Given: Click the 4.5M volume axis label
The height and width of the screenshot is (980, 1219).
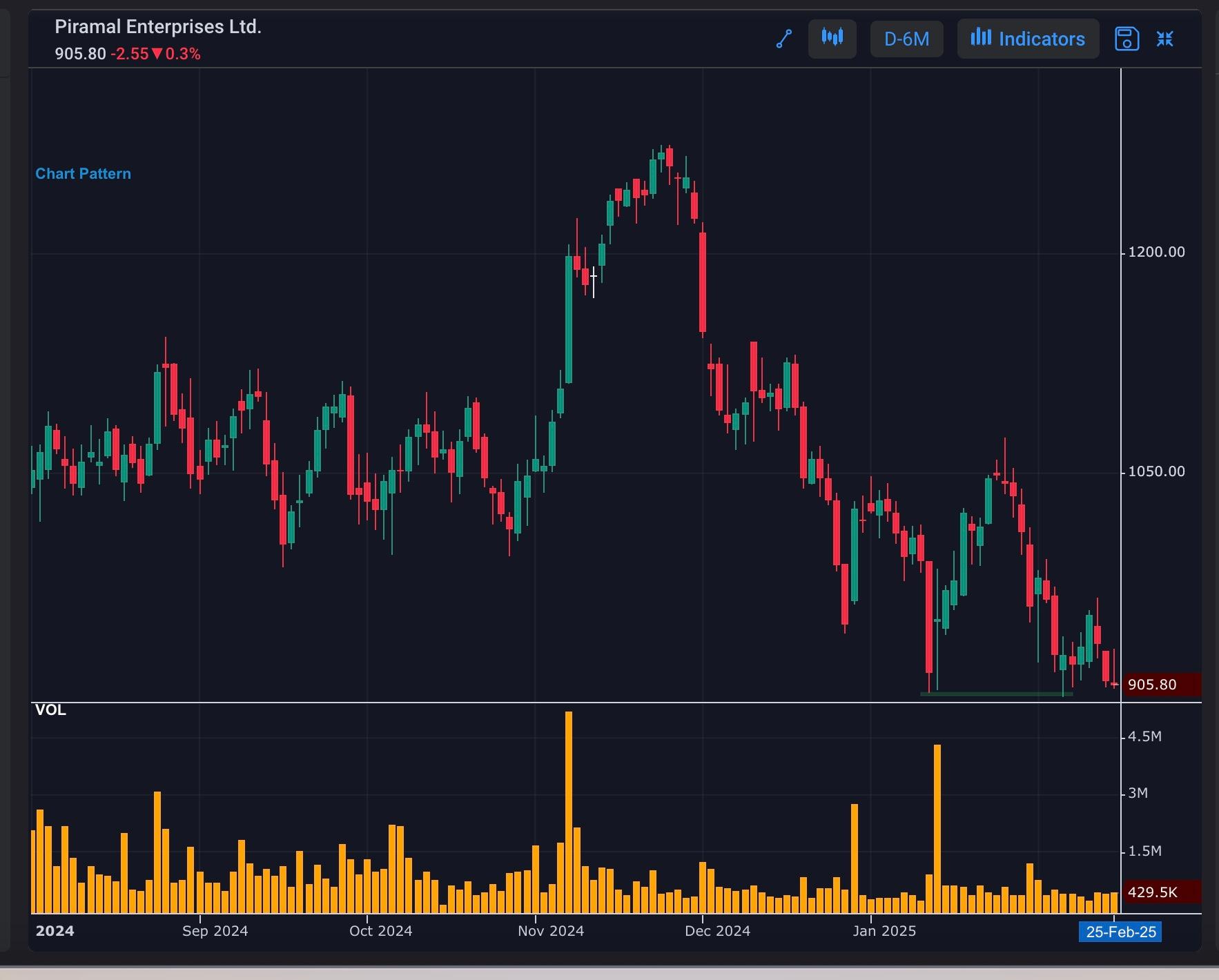Looking at the screenshot, I should (1144, 736).
